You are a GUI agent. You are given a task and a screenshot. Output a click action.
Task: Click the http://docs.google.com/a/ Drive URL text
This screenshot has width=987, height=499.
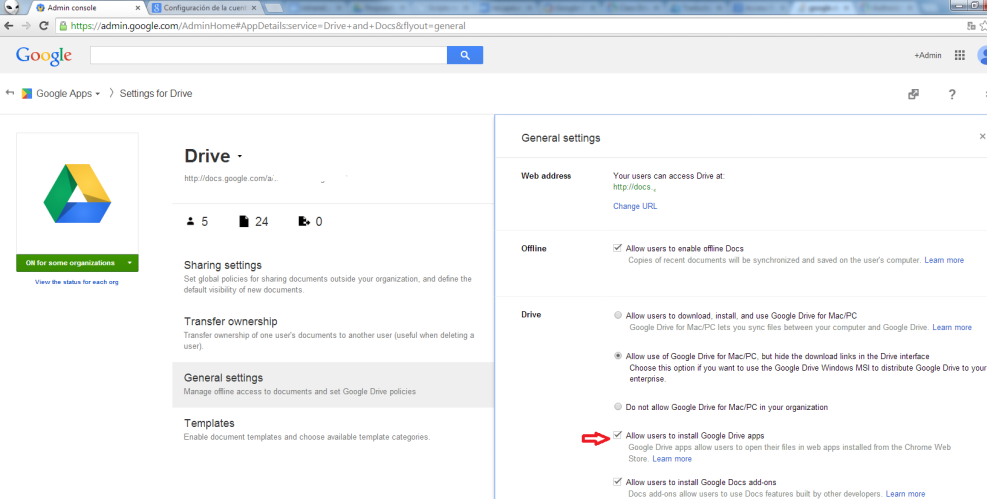[x=230, y=178]
